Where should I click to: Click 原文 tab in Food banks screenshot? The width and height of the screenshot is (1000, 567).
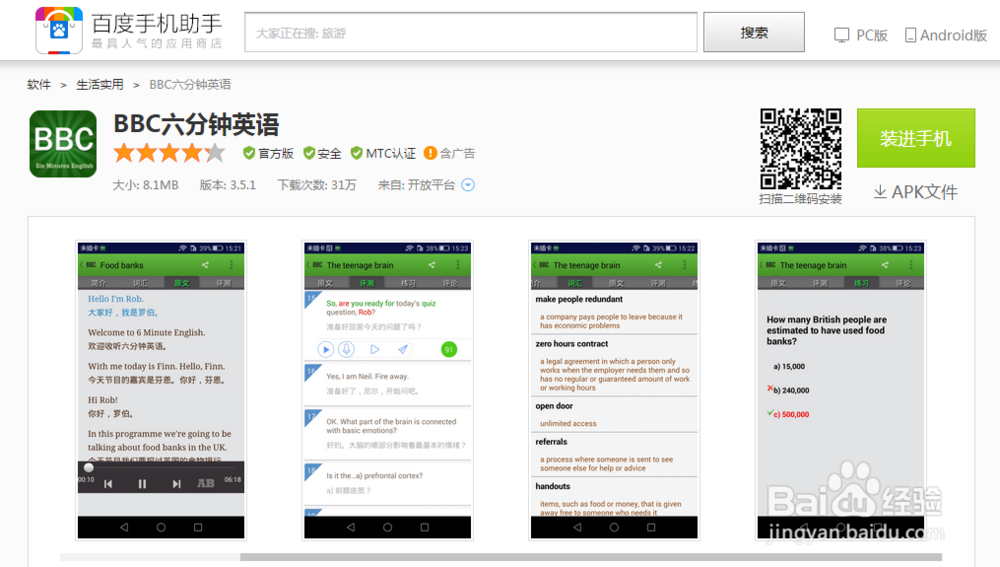point(181,283)
